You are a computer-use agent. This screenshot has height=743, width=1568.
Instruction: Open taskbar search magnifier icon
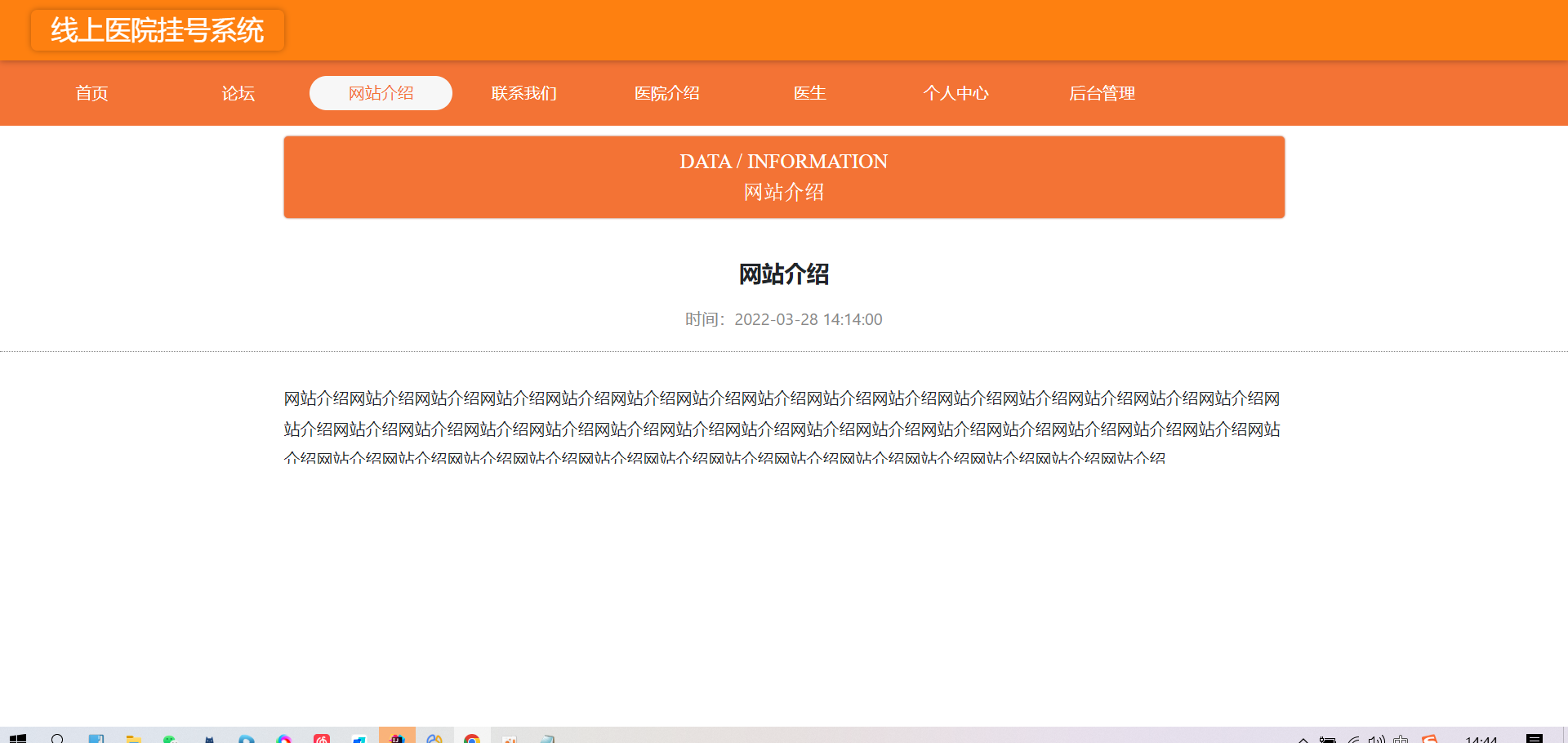coord(57,738)
